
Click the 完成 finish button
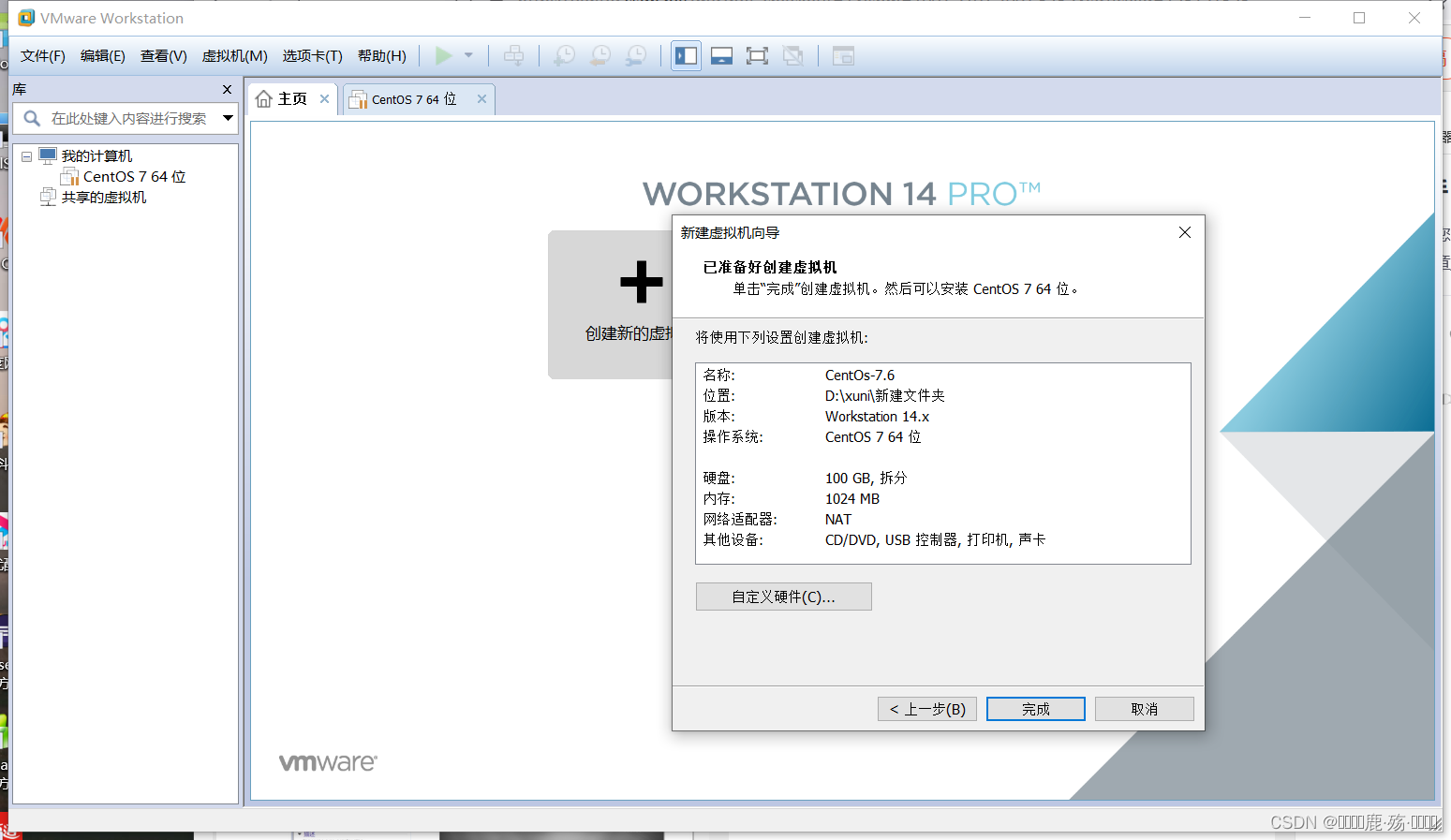click(1036, 709)
